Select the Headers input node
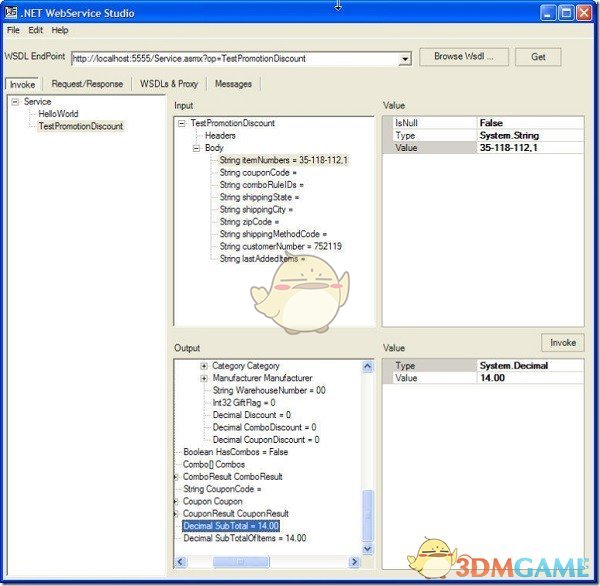This screenshot has width=600, height=586. coord(220,135)
